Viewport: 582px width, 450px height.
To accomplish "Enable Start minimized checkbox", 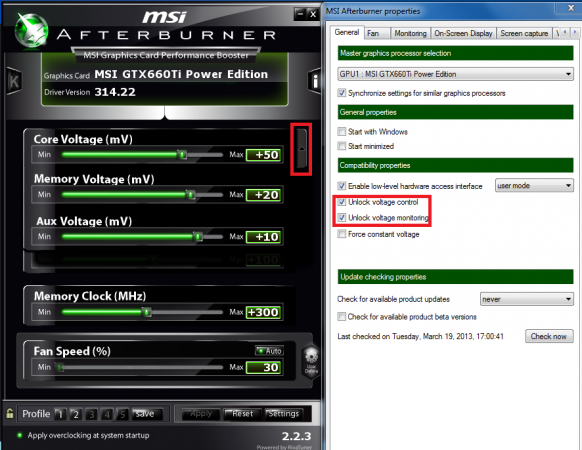I will 341,146.
